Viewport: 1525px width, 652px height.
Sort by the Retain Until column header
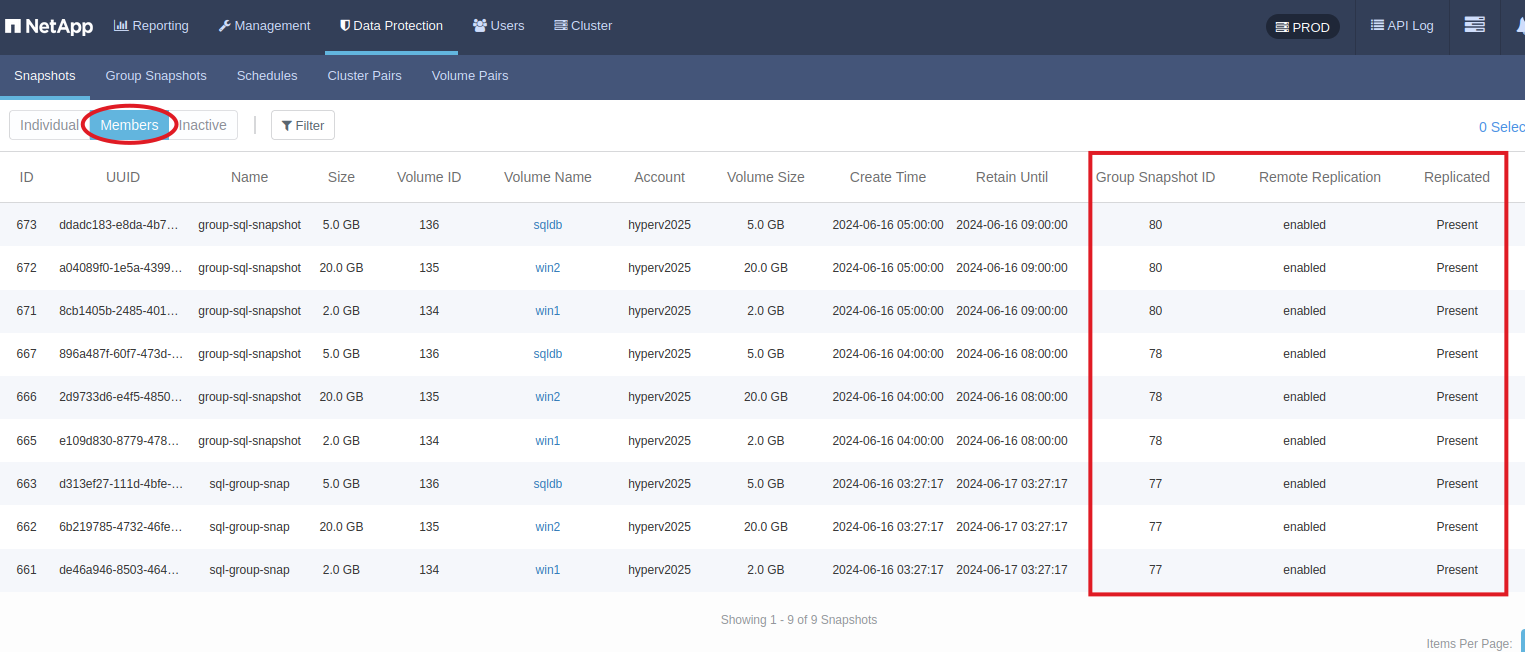(1012, 177)
